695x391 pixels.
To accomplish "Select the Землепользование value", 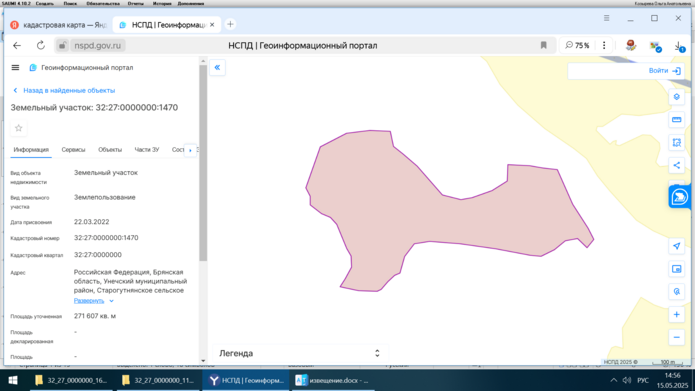I will (105, 198).
